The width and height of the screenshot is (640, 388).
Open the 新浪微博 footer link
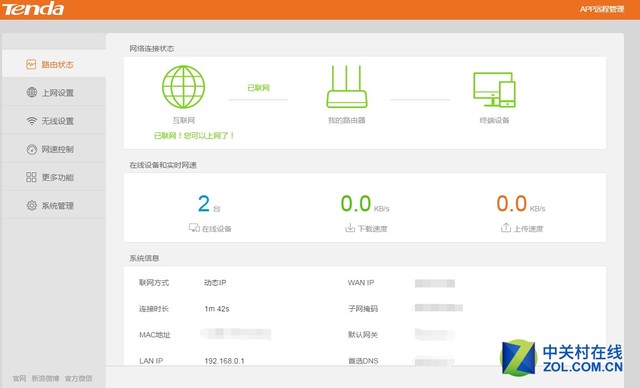(45, 379)
